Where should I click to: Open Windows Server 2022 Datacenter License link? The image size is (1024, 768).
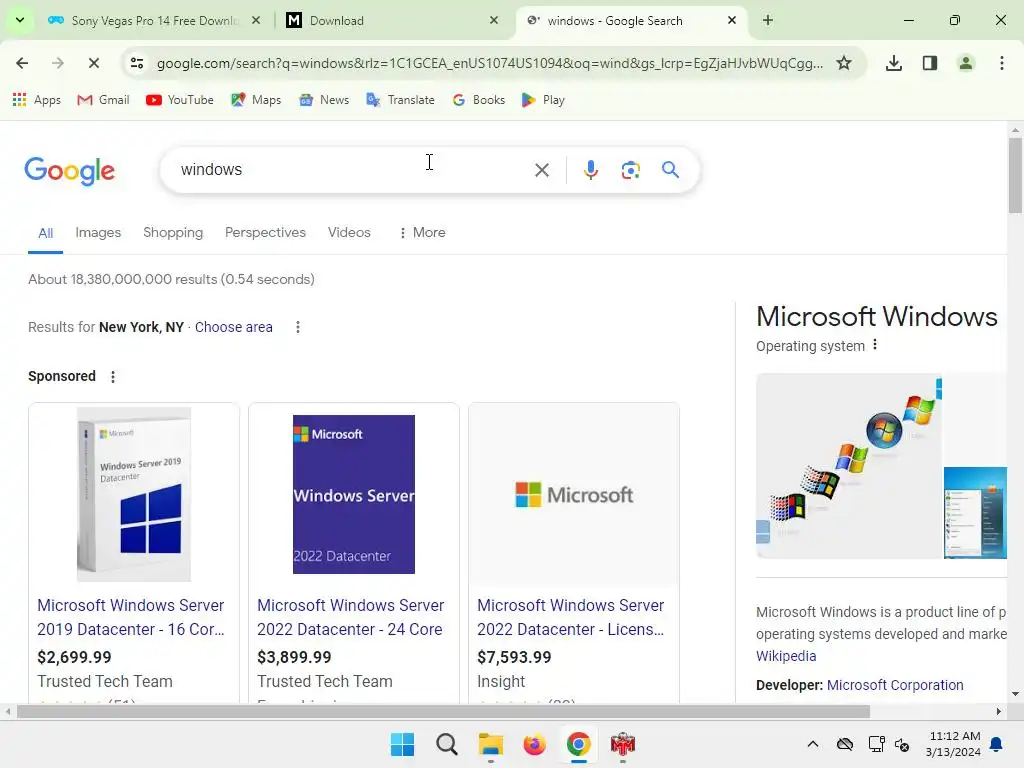click(571, 617)
